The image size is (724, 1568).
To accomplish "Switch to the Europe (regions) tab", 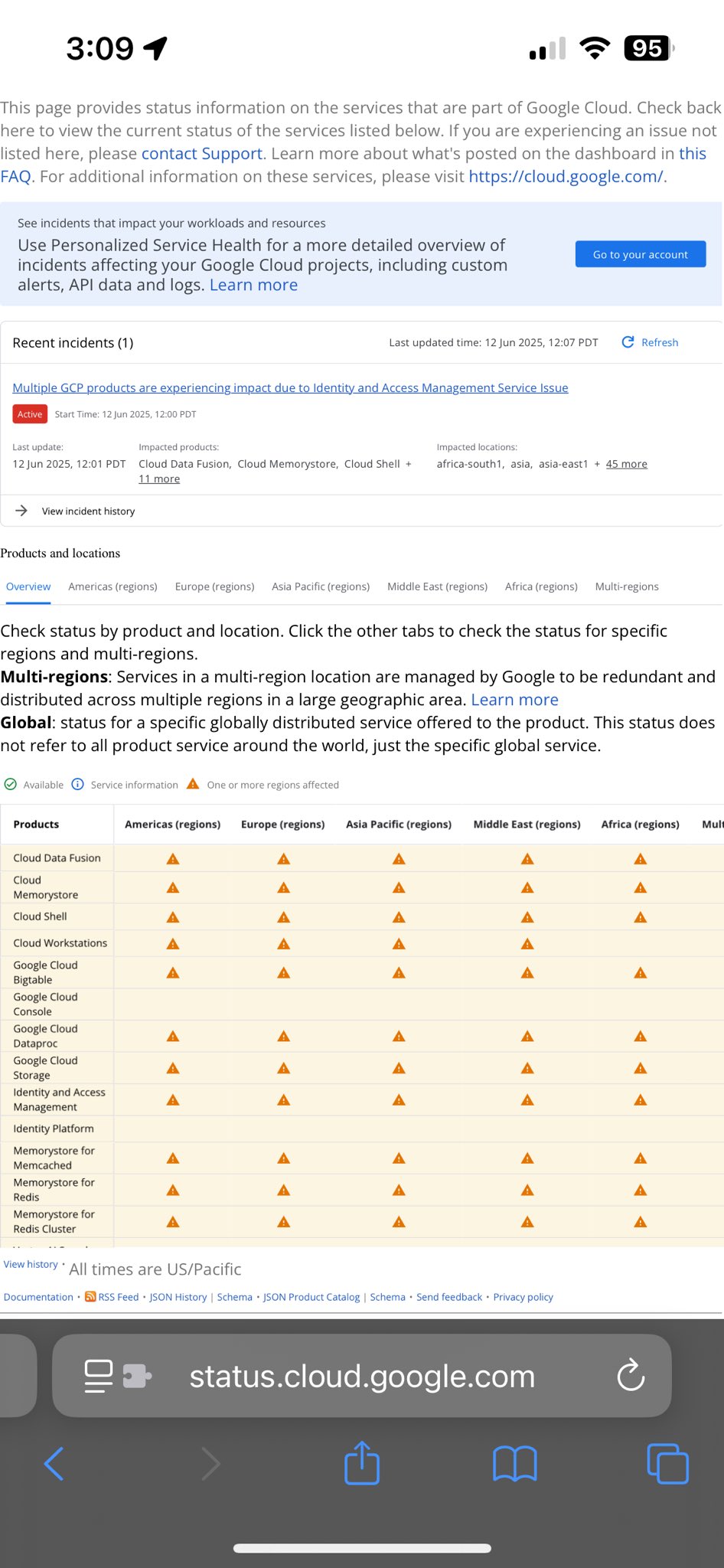I will 214,586.
